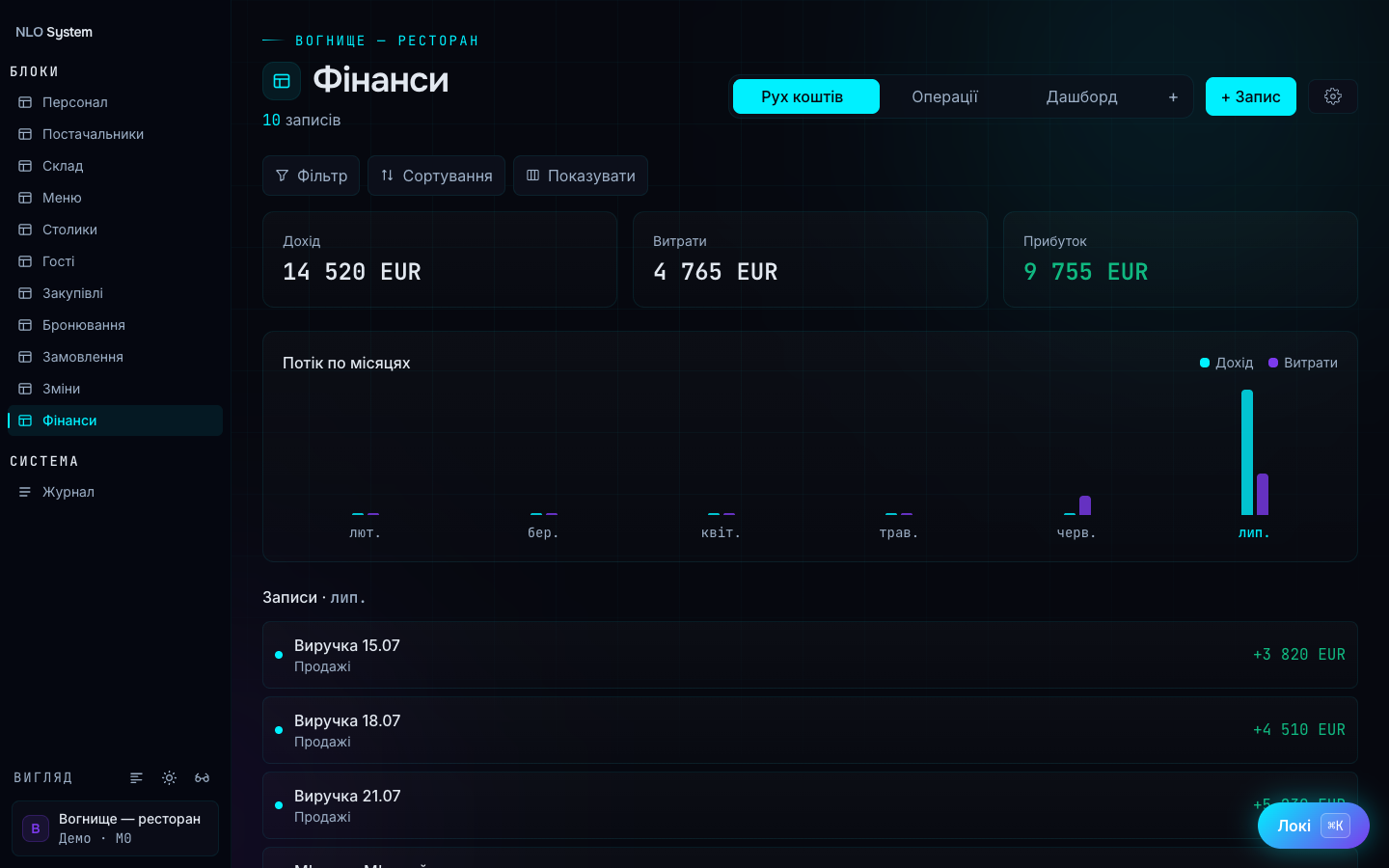Click the purple лип. expenses bar
The height and width of the screenshot is (868, 1389).
pos(1263,495)
